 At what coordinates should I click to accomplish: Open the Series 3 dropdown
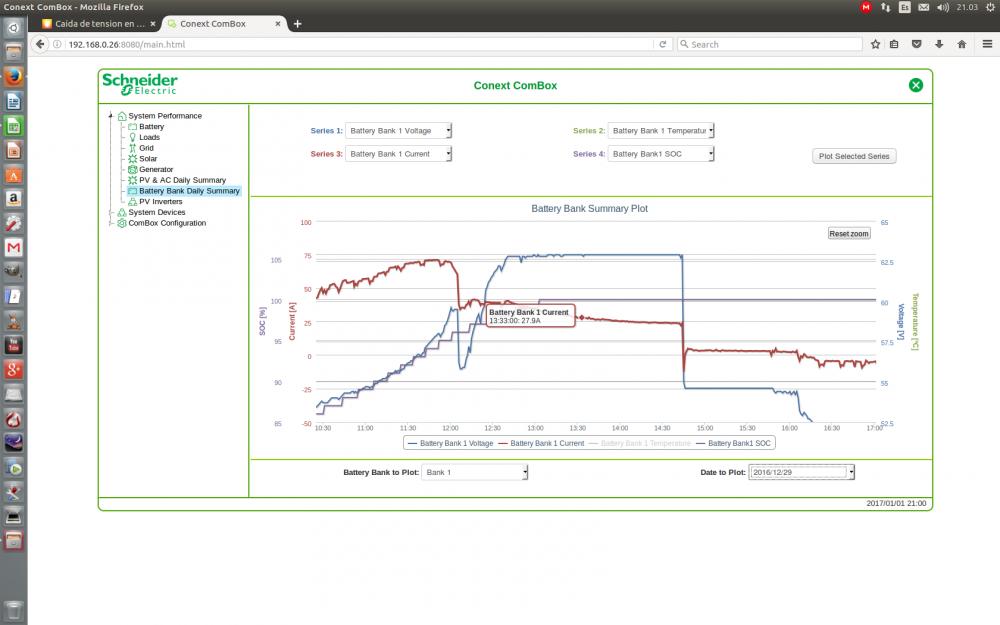[399, 154]
